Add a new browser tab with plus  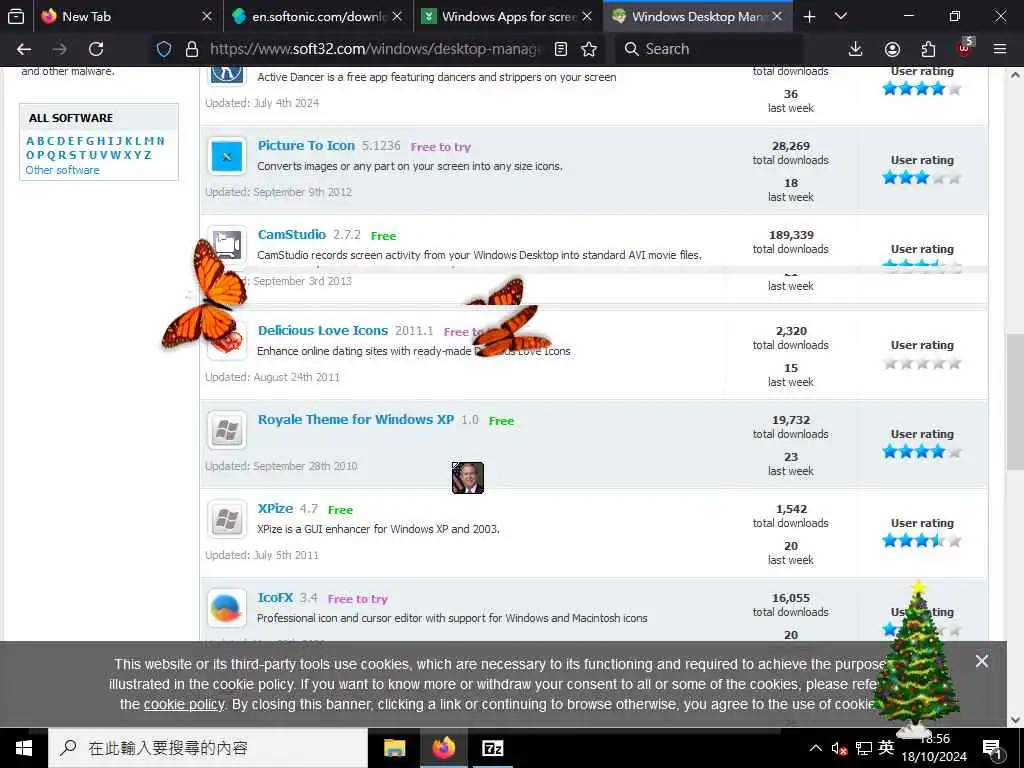pyautogui.click(x=809, y=16)
